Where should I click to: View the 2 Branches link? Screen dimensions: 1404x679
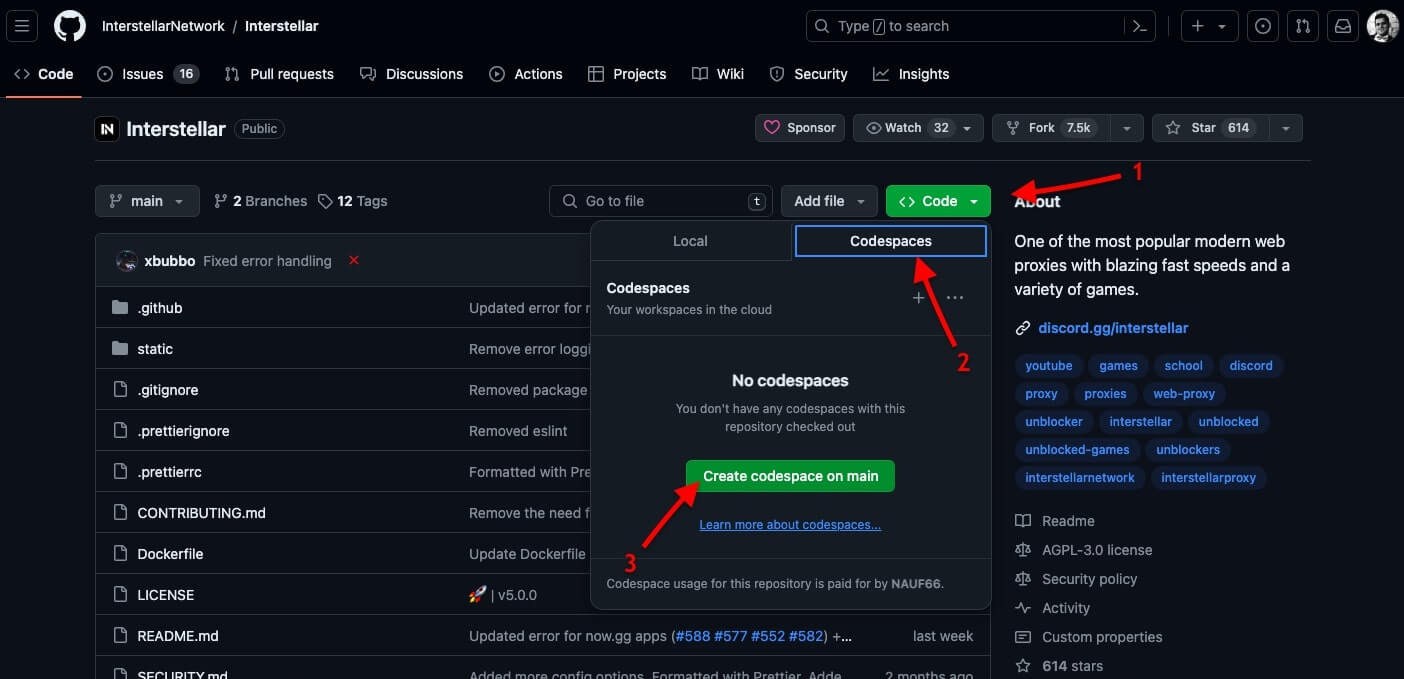point(261,201)
